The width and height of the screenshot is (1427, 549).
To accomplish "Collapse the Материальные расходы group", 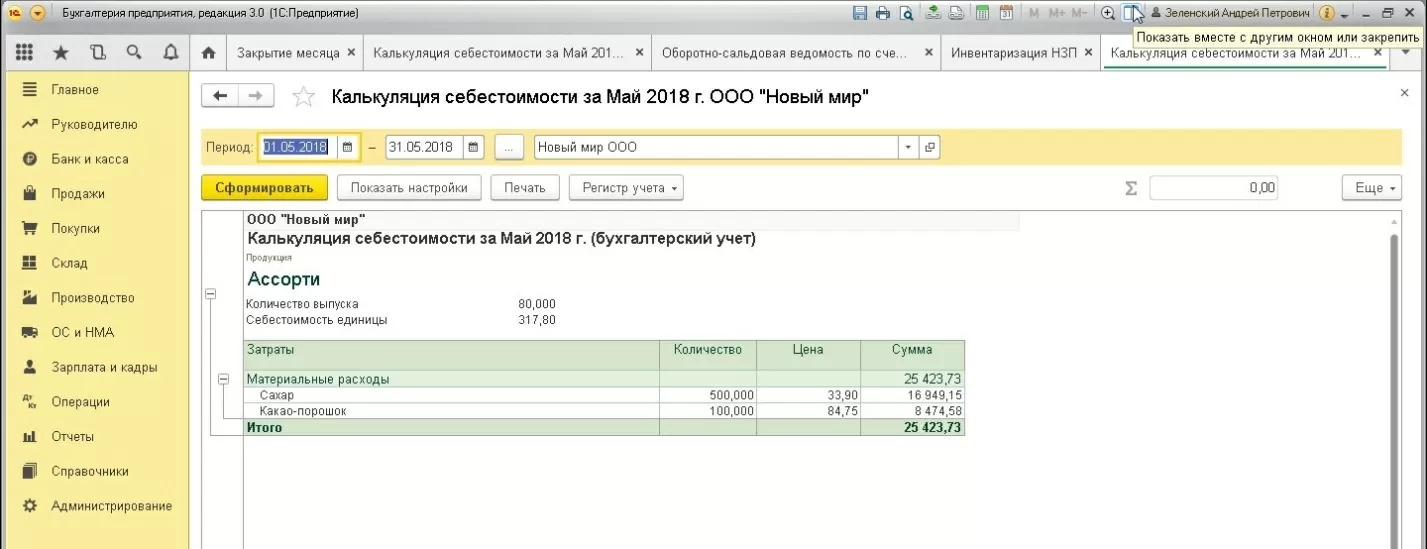I will coord(223,379).
